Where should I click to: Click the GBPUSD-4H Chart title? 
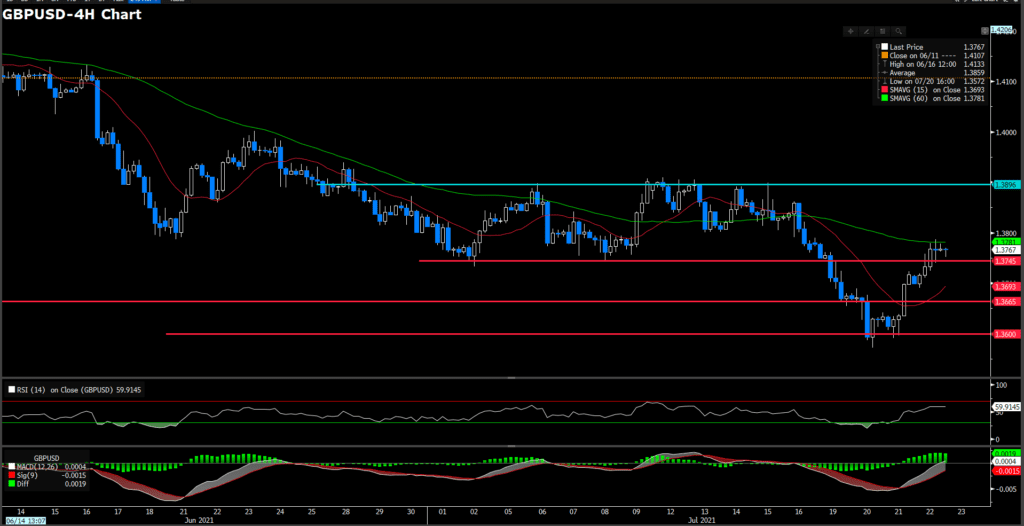coord(72,14)
